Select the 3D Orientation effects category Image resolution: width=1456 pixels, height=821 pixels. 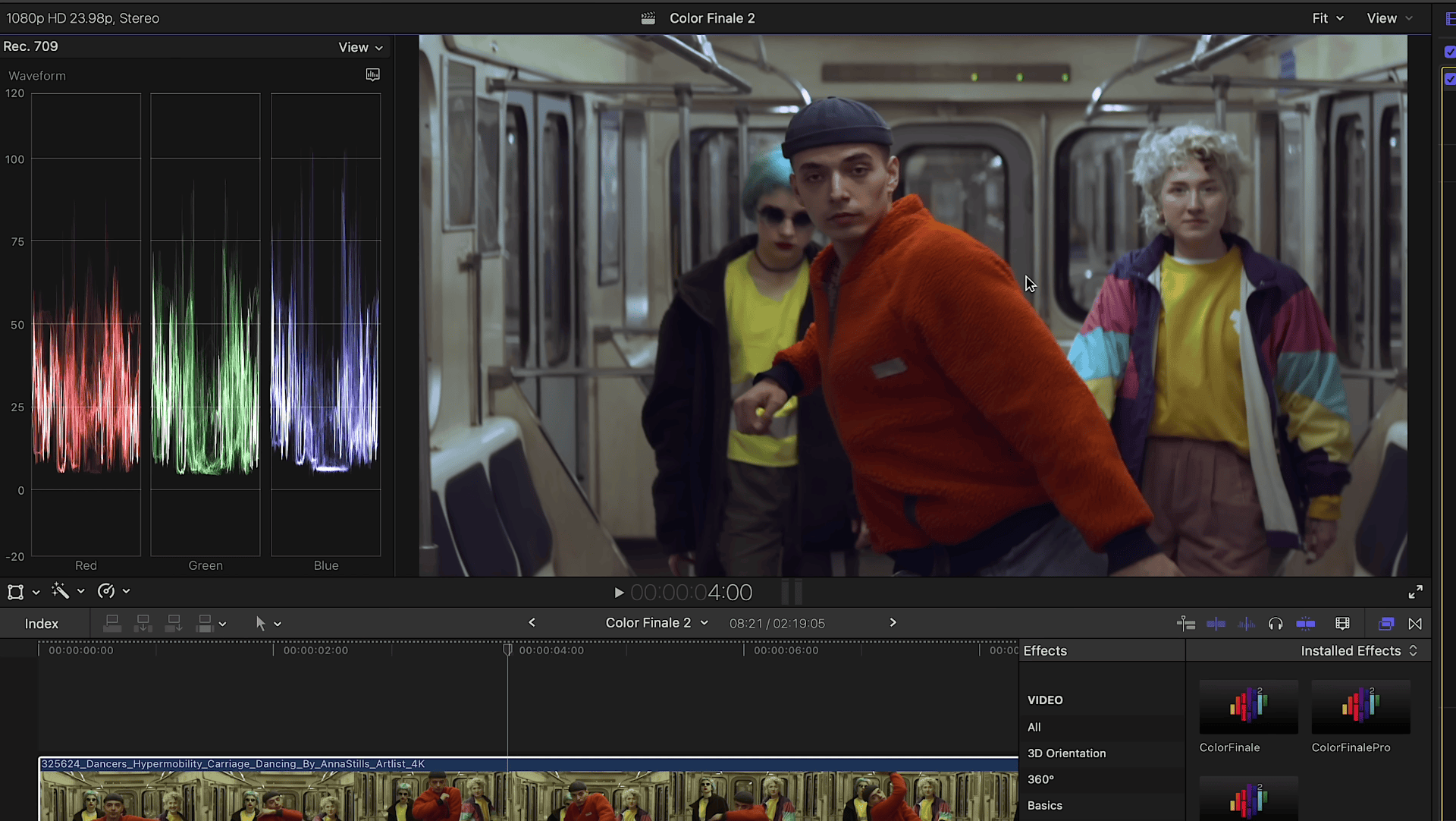pos(1066,753)
